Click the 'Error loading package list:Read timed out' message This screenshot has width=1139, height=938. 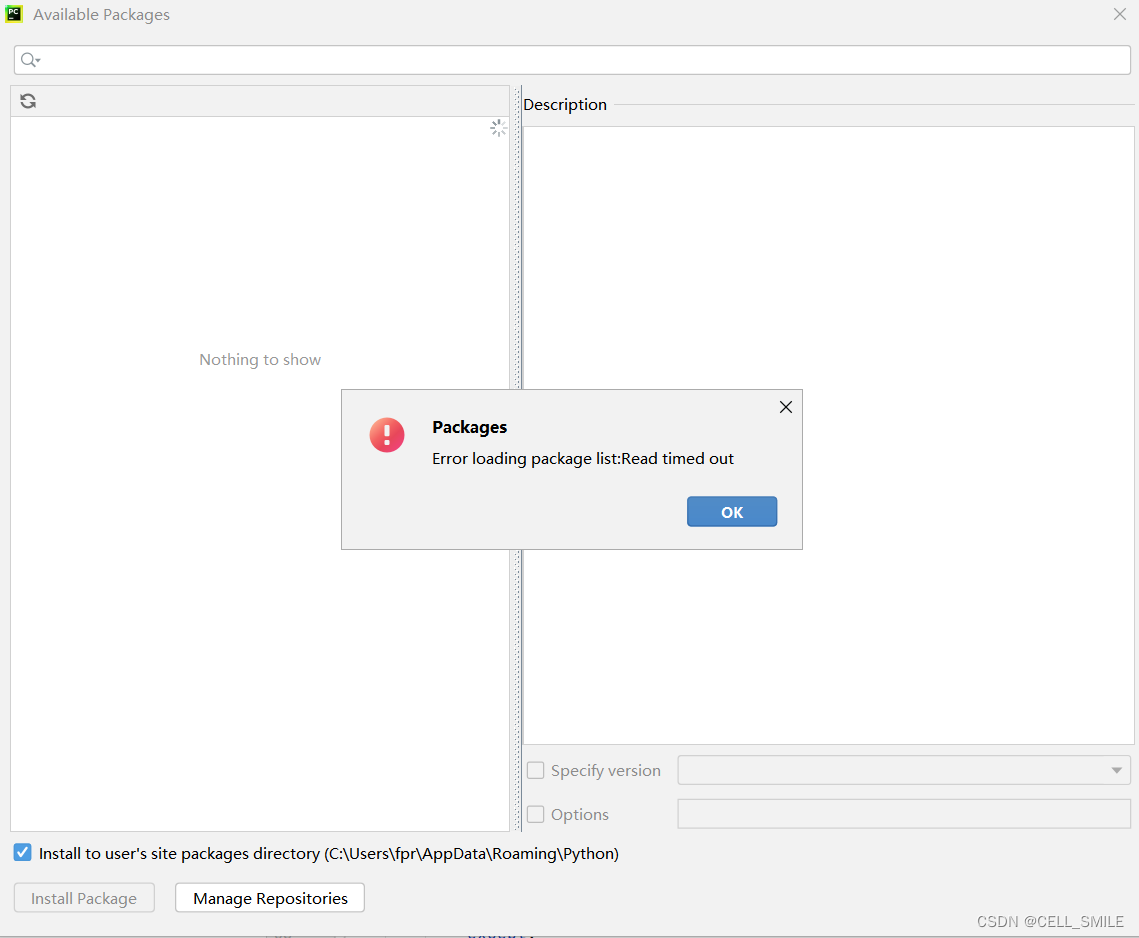point(583,458)
